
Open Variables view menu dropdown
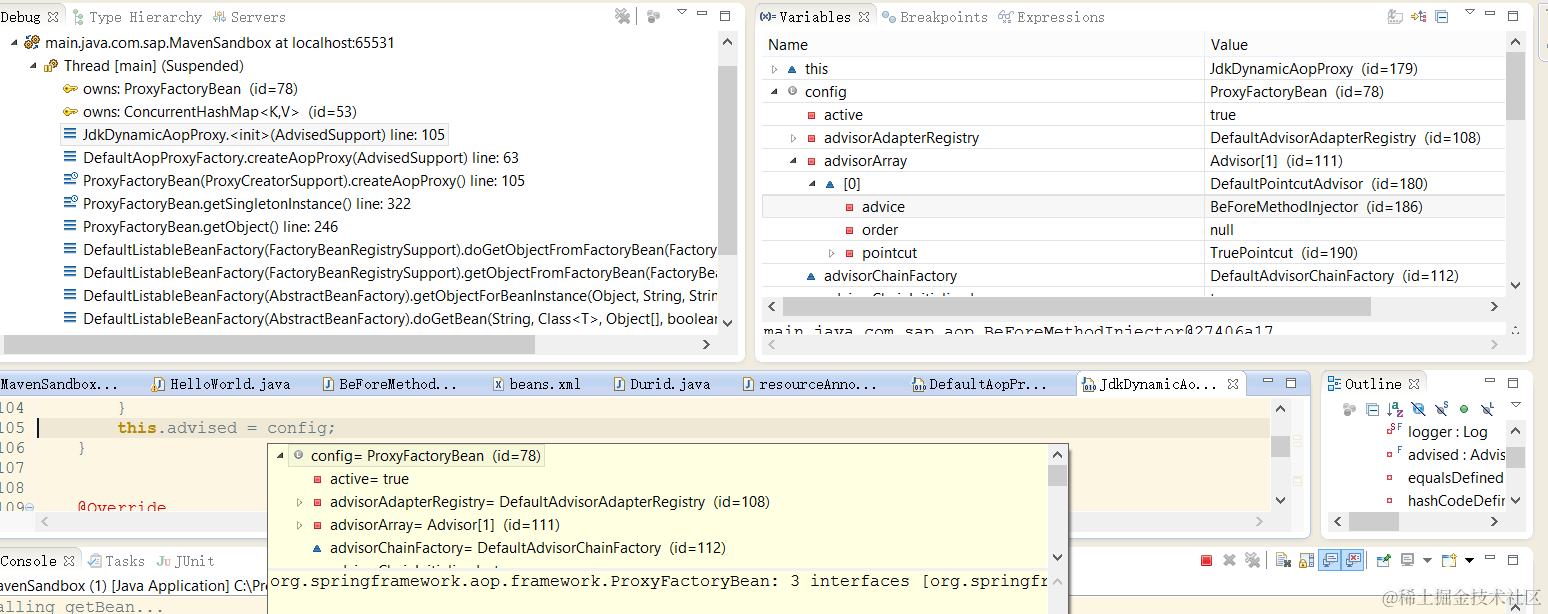(1469, 13)
